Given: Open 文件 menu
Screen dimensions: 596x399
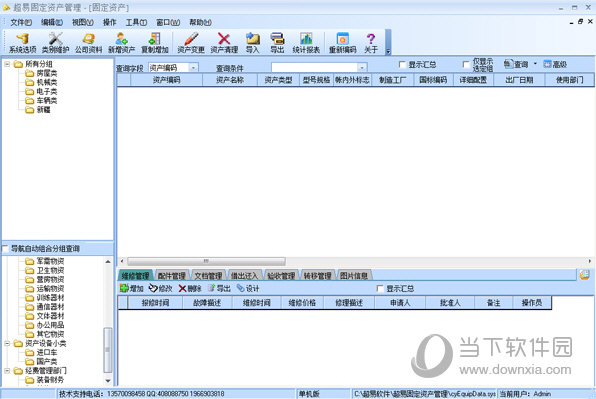Looking at the screenshot, I should [x=21, y=23].
